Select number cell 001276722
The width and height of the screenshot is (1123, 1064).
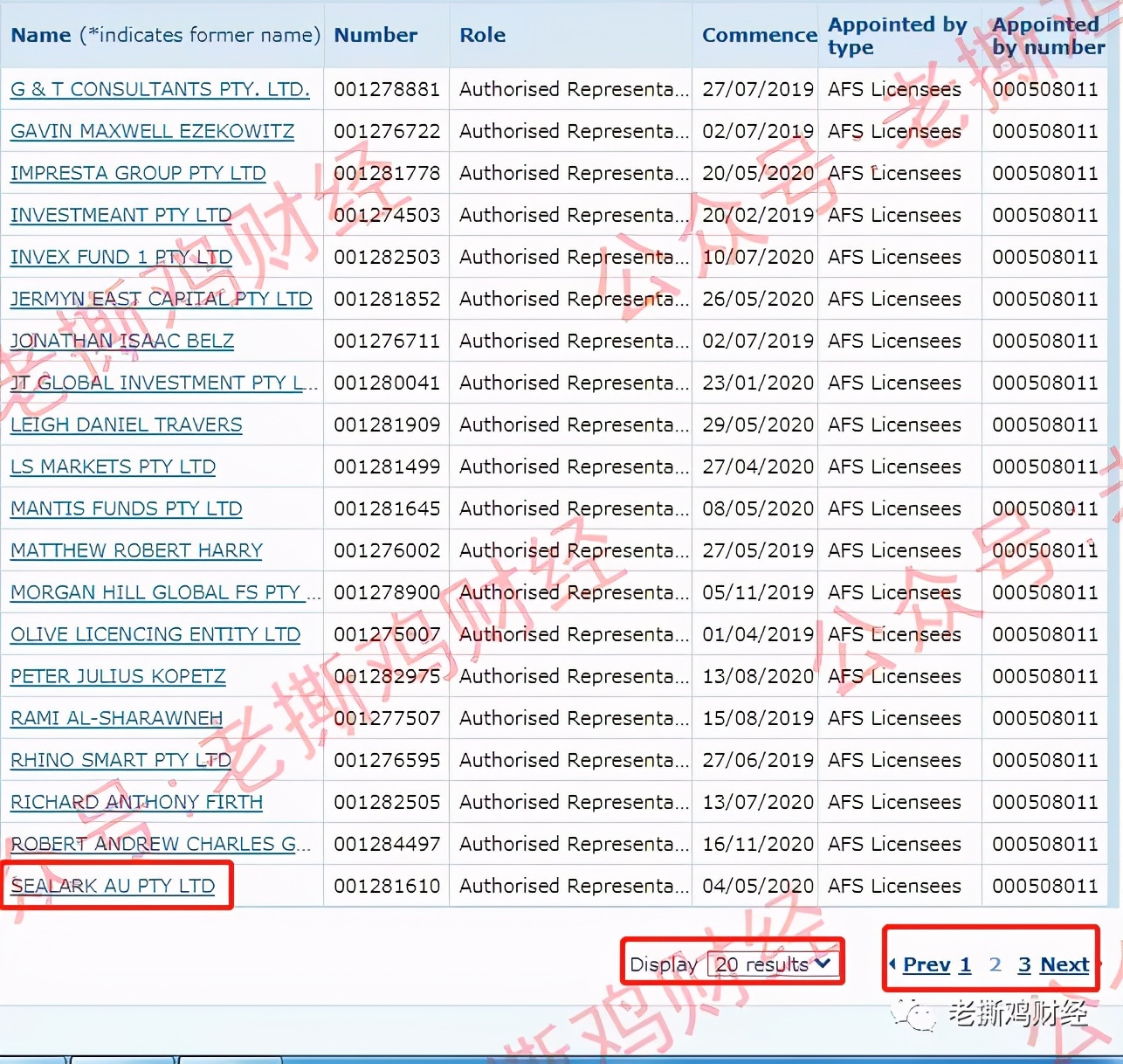387,131
